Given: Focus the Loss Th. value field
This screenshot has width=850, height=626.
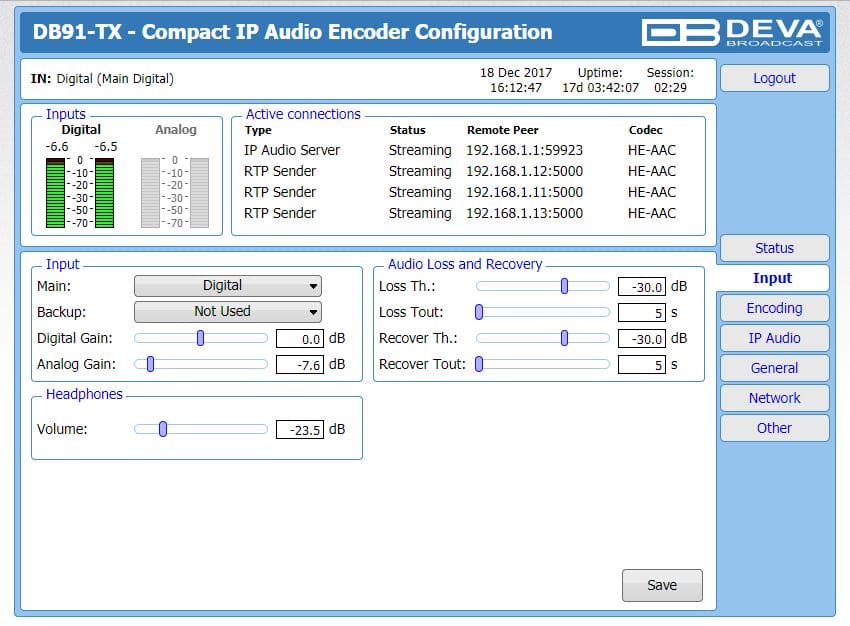Looking at the screenshot, I should (x=642, y=287).
